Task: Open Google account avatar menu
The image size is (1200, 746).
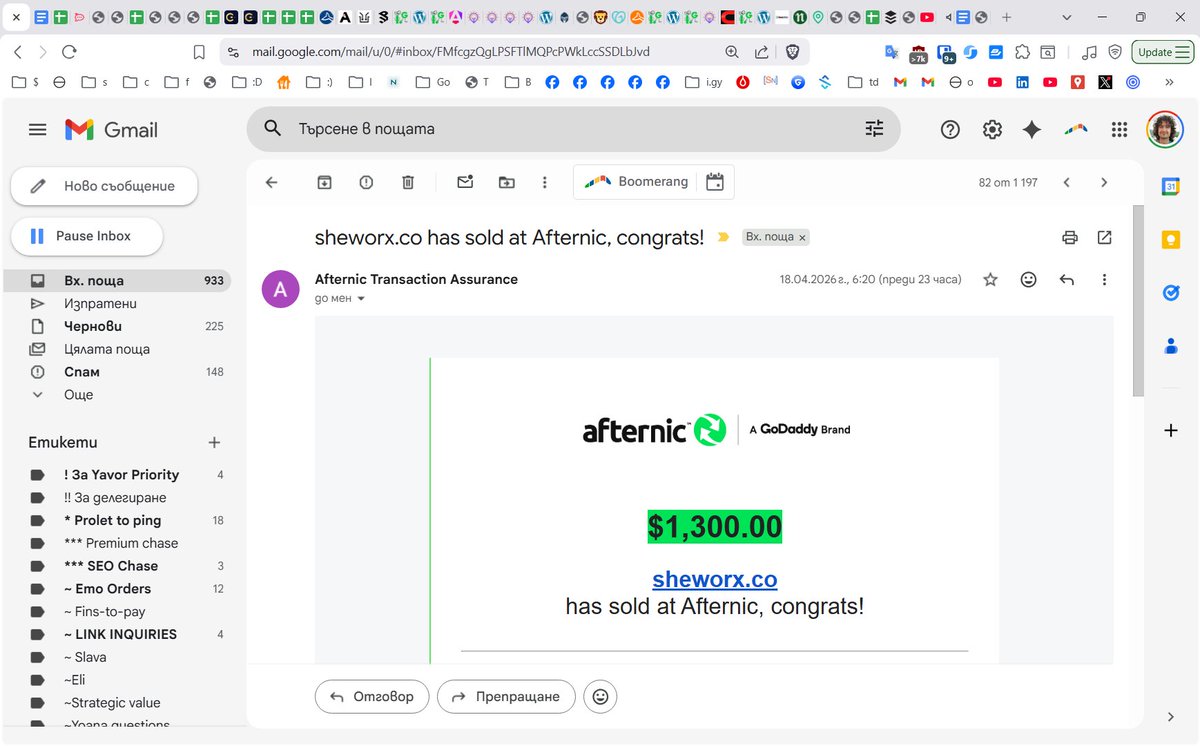Action: [x=1165, y=129]
